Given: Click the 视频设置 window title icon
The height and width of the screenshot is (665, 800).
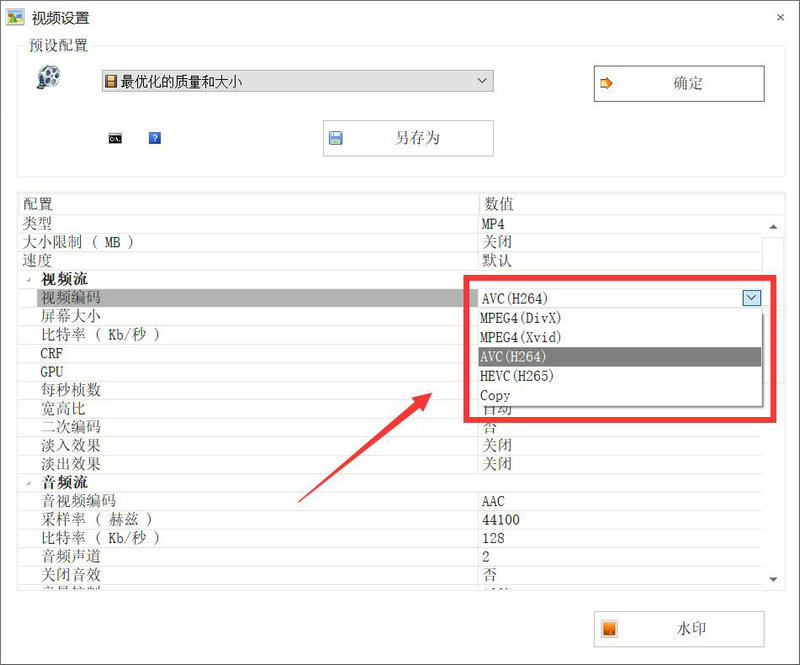Looking at the screenshot, I should 15,17.
